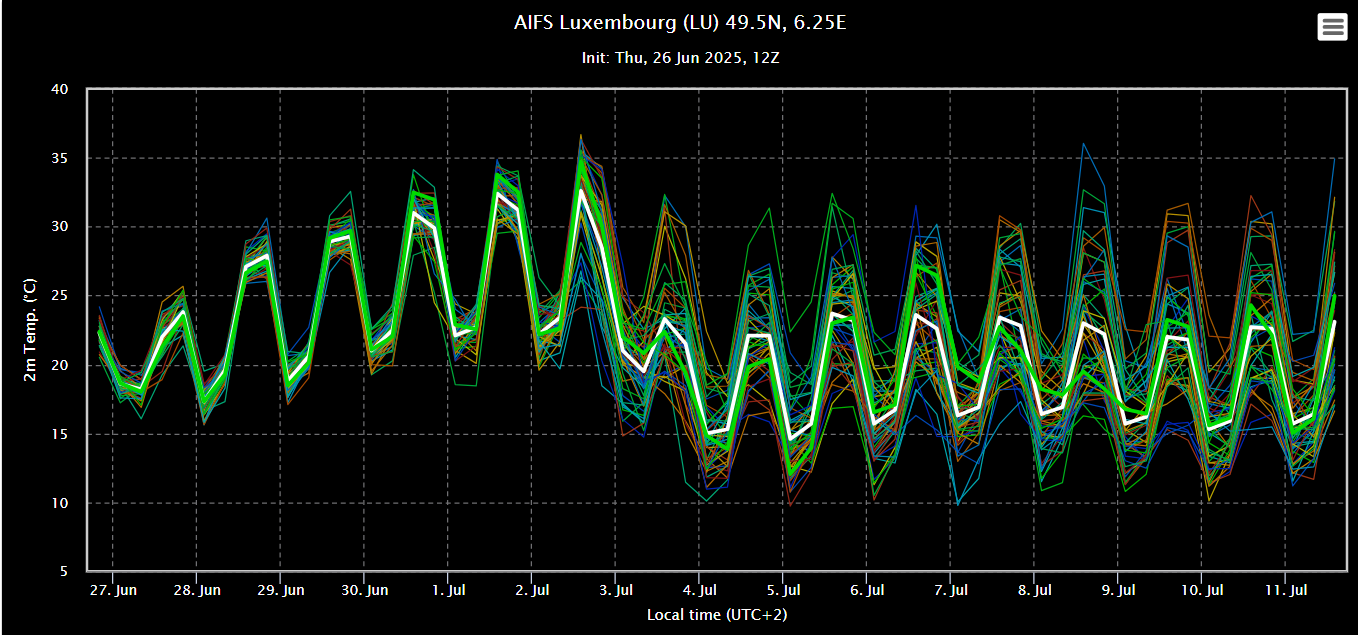
Task: Choose the 9. Jul date label
Action: (x=1120, y=590)
